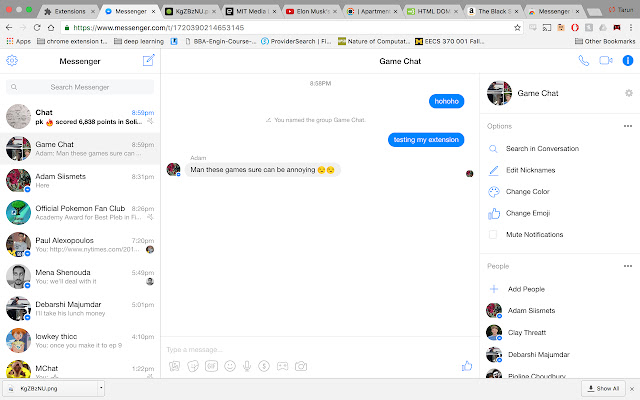Open Official Pokemon Fan Club conversation
Screen dimensions: 640x400
click(x=80, y=213)
